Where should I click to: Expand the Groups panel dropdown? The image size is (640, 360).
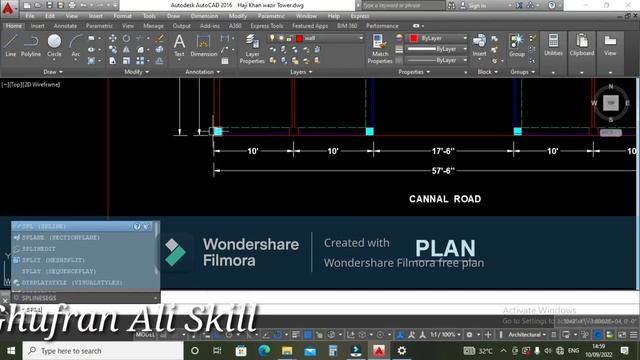tap(522, 72)
